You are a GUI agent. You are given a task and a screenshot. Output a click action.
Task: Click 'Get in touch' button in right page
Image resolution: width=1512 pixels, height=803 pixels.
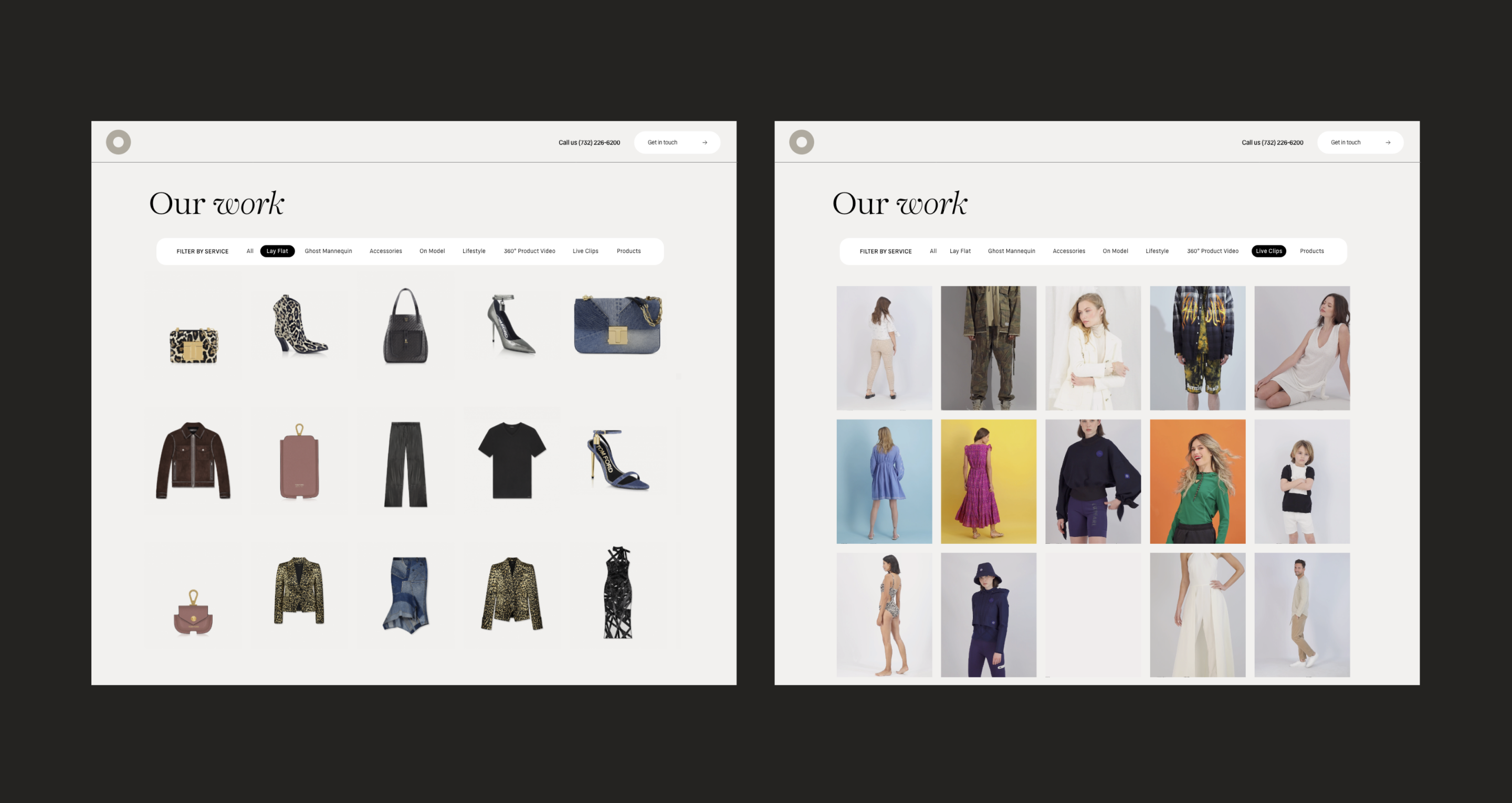1360,143
